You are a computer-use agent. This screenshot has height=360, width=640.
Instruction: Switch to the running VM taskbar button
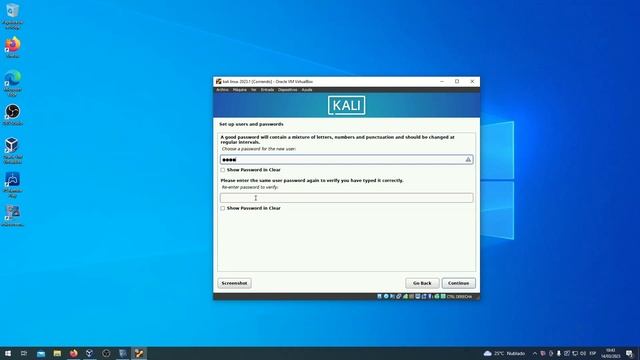(139, 353)
